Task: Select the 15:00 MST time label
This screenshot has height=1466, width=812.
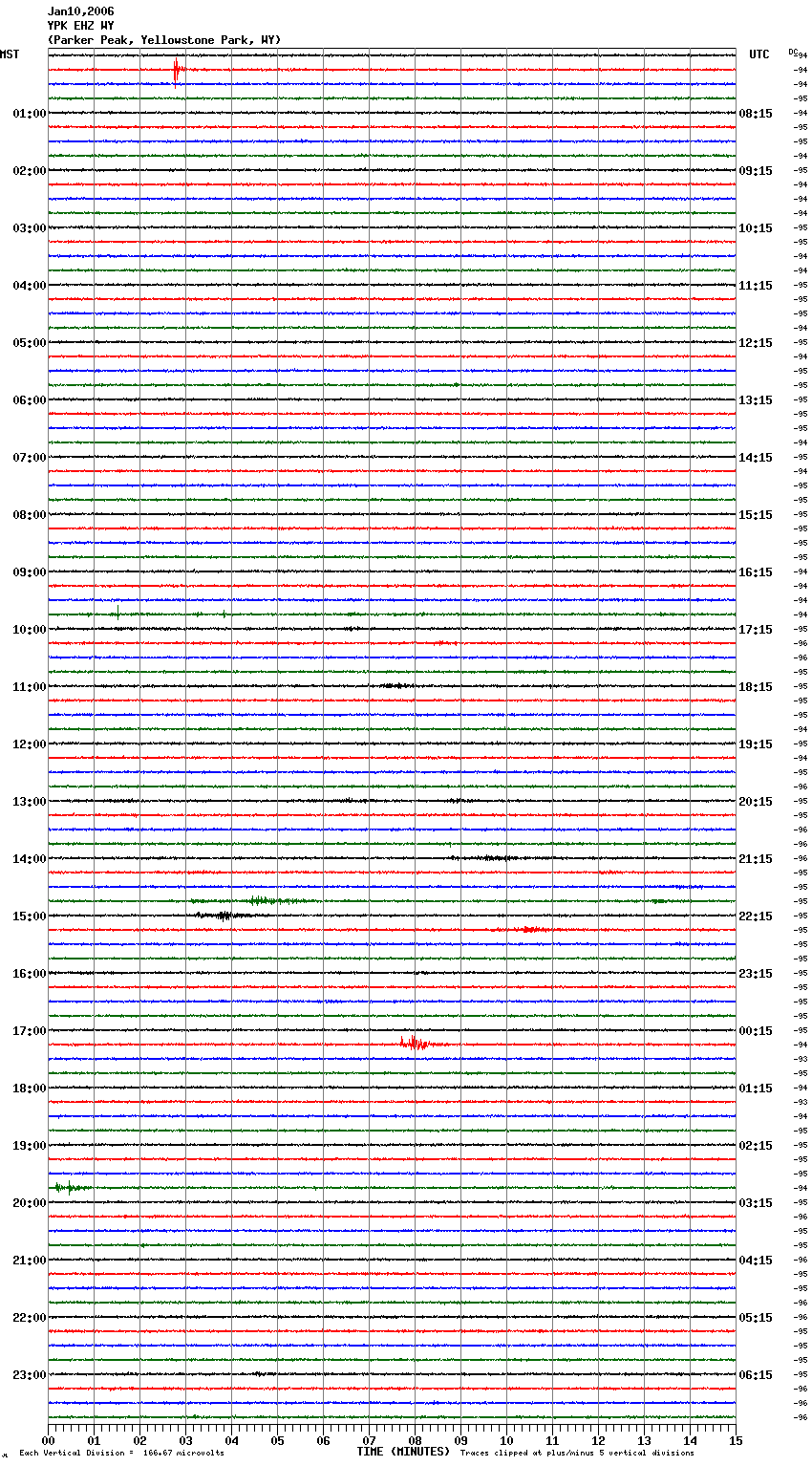Action: point(30,916)
